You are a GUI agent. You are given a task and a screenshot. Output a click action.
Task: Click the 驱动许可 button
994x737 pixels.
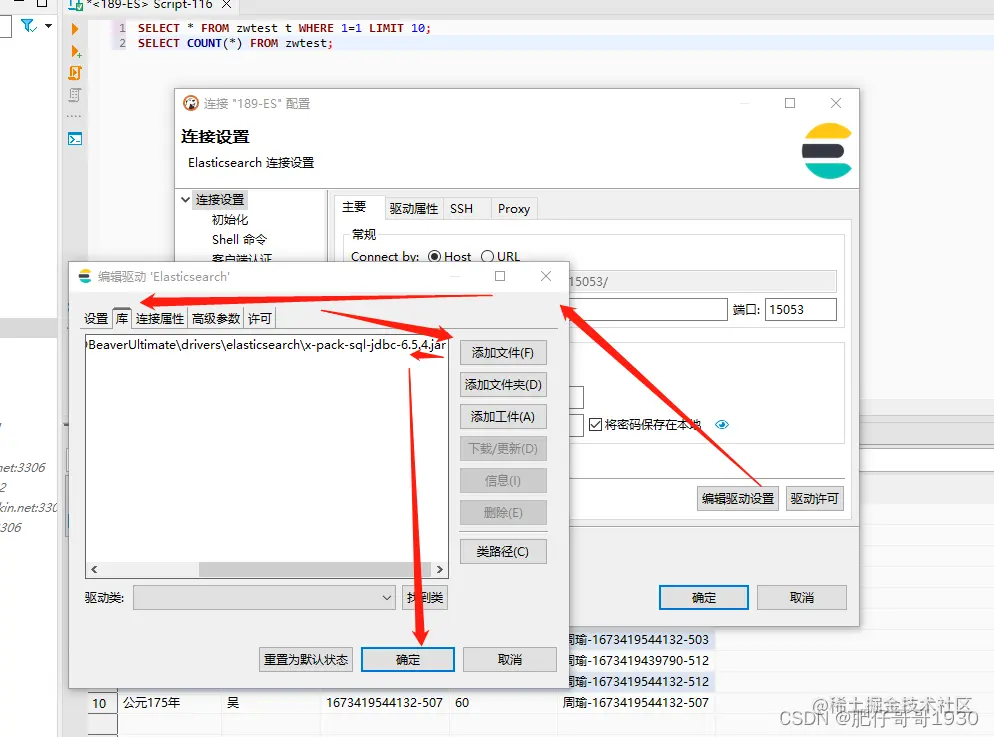click(x=815, y=499)
